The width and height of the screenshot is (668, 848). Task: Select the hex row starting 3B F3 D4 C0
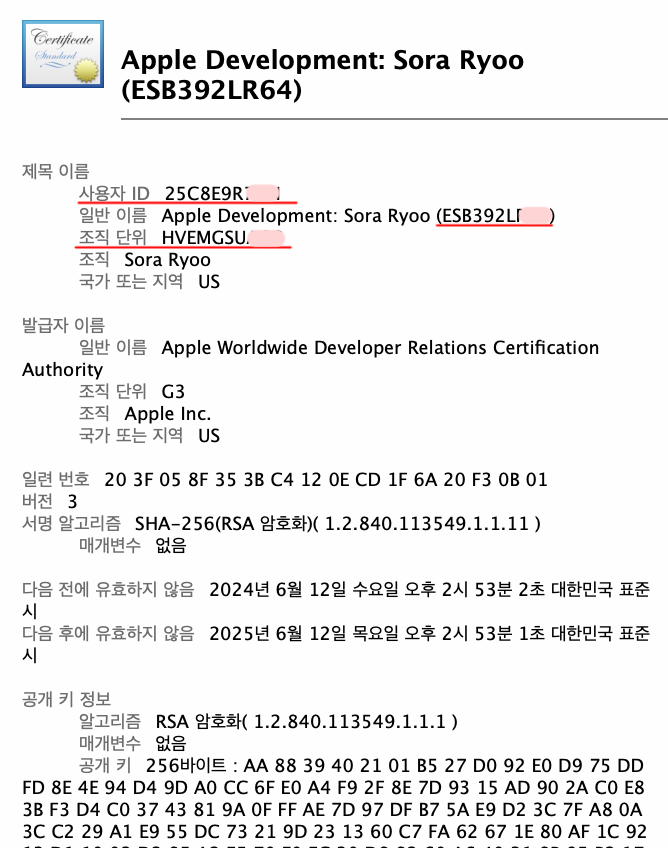pyautogui.click(x=332, y=810)
